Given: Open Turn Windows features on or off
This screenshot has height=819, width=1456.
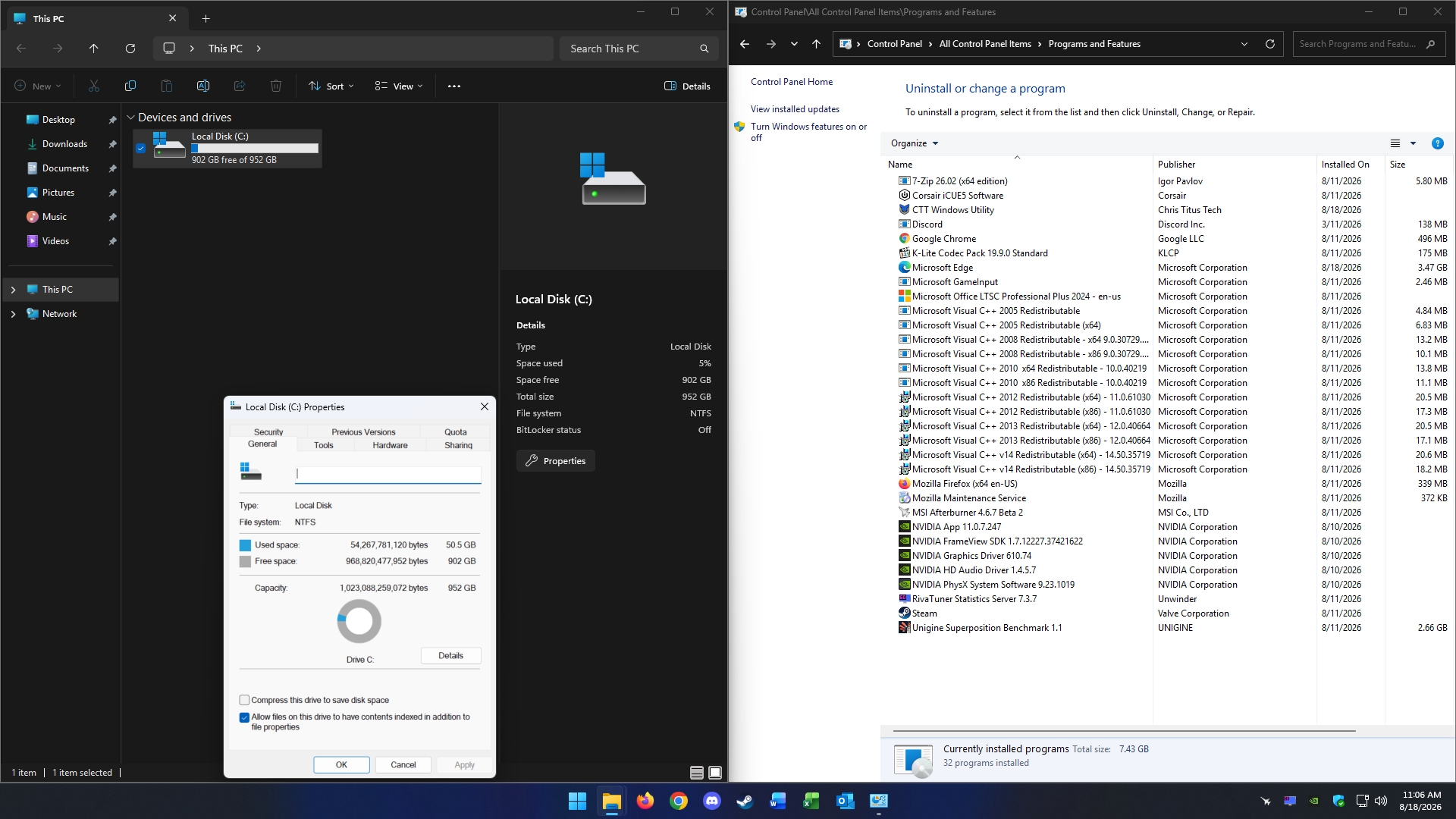Looking at the screenshot, I should [808, 132].
